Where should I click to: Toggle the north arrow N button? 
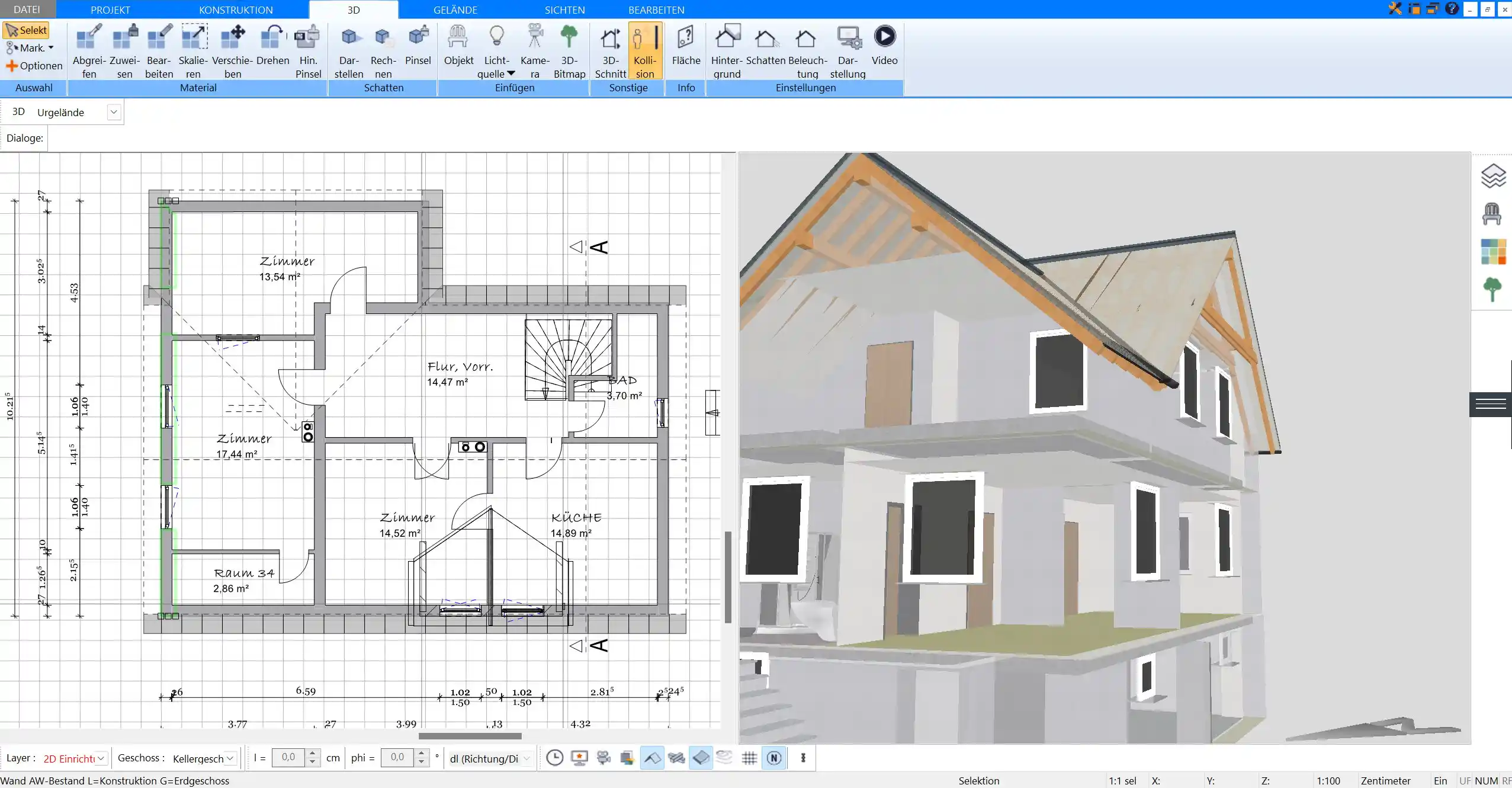[774, 758]
